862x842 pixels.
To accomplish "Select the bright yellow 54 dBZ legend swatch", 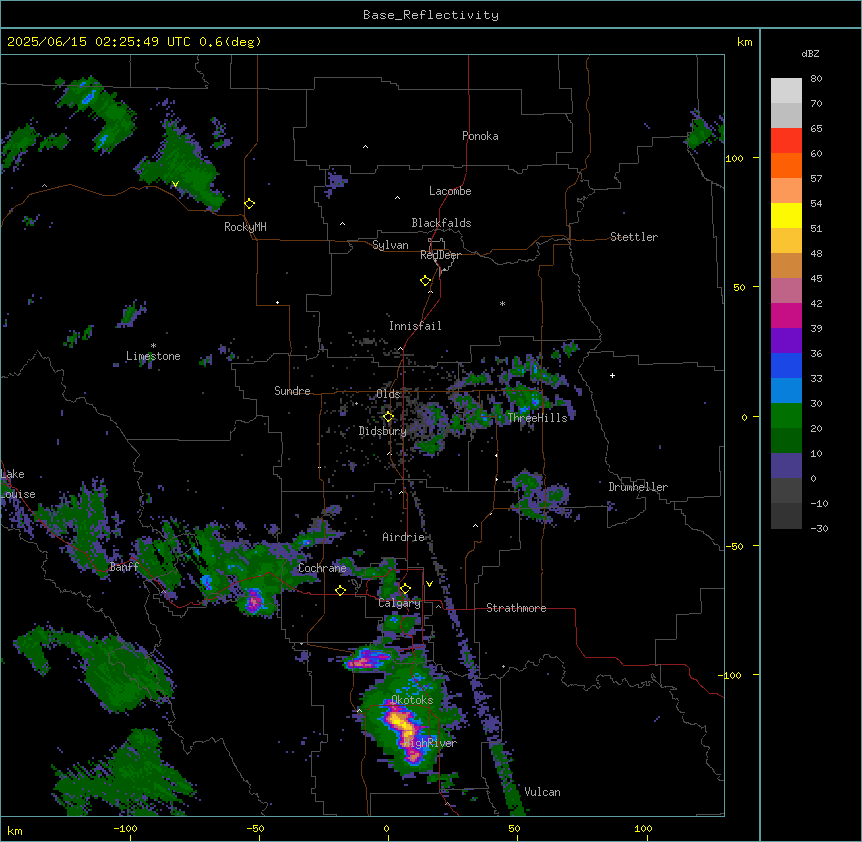I will point(786,215).
